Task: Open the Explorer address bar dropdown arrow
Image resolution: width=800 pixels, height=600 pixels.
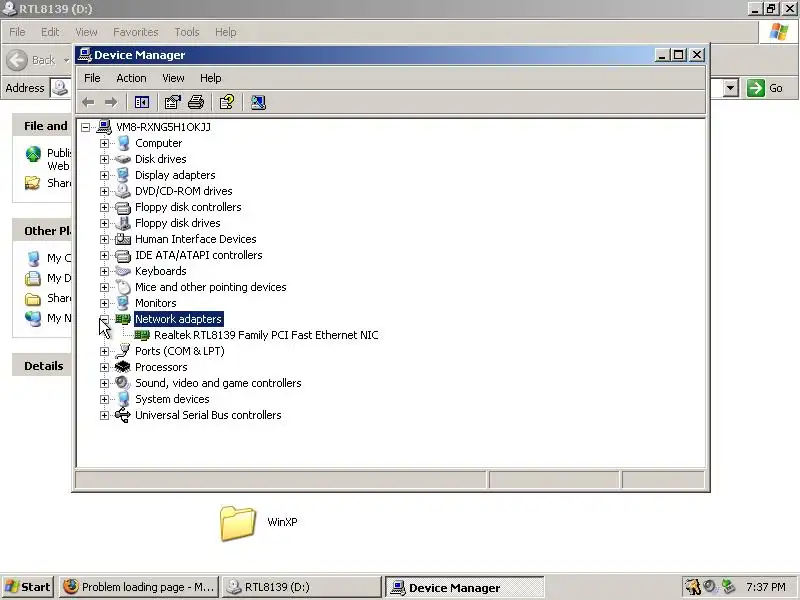Action: tap(731, 88)
